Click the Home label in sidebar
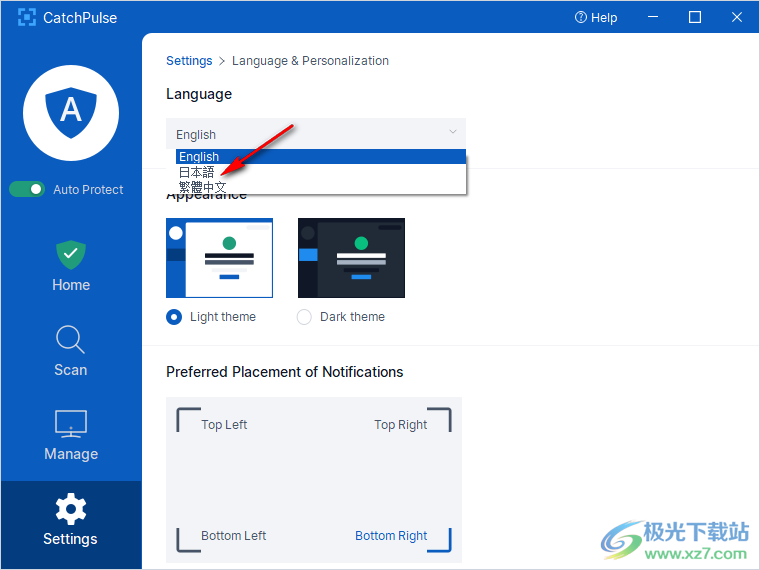This screenshot has height=570, width=760. pyautogui.click(x=71, y=285)
